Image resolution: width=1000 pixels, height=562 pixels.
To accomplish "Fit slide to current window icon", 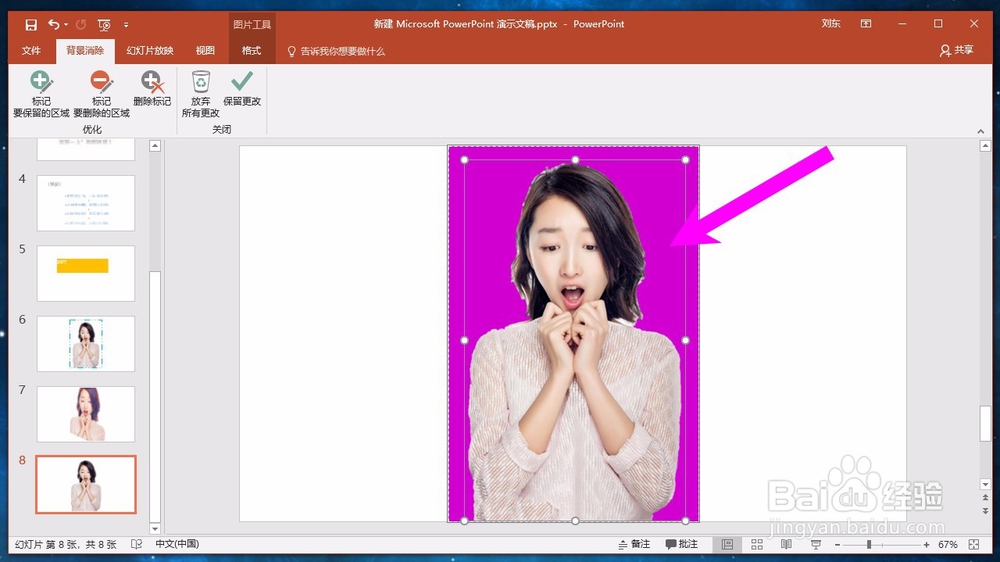I will coord(974,544).
